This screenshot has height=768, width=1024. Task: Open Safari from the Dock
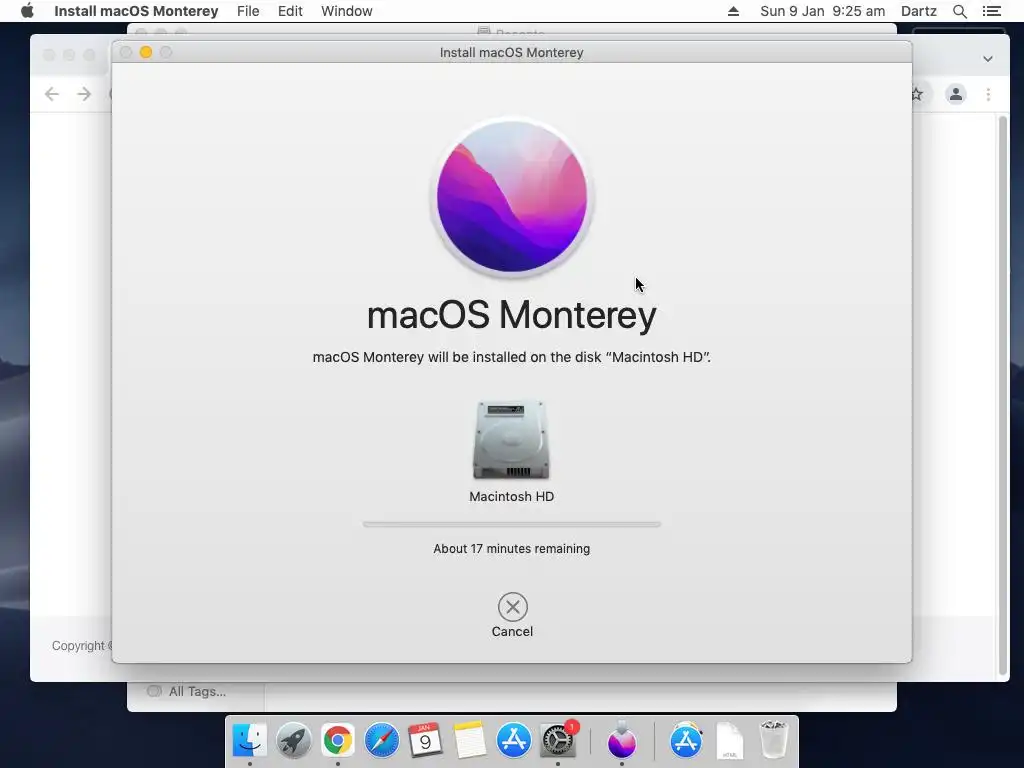[381, 740]
